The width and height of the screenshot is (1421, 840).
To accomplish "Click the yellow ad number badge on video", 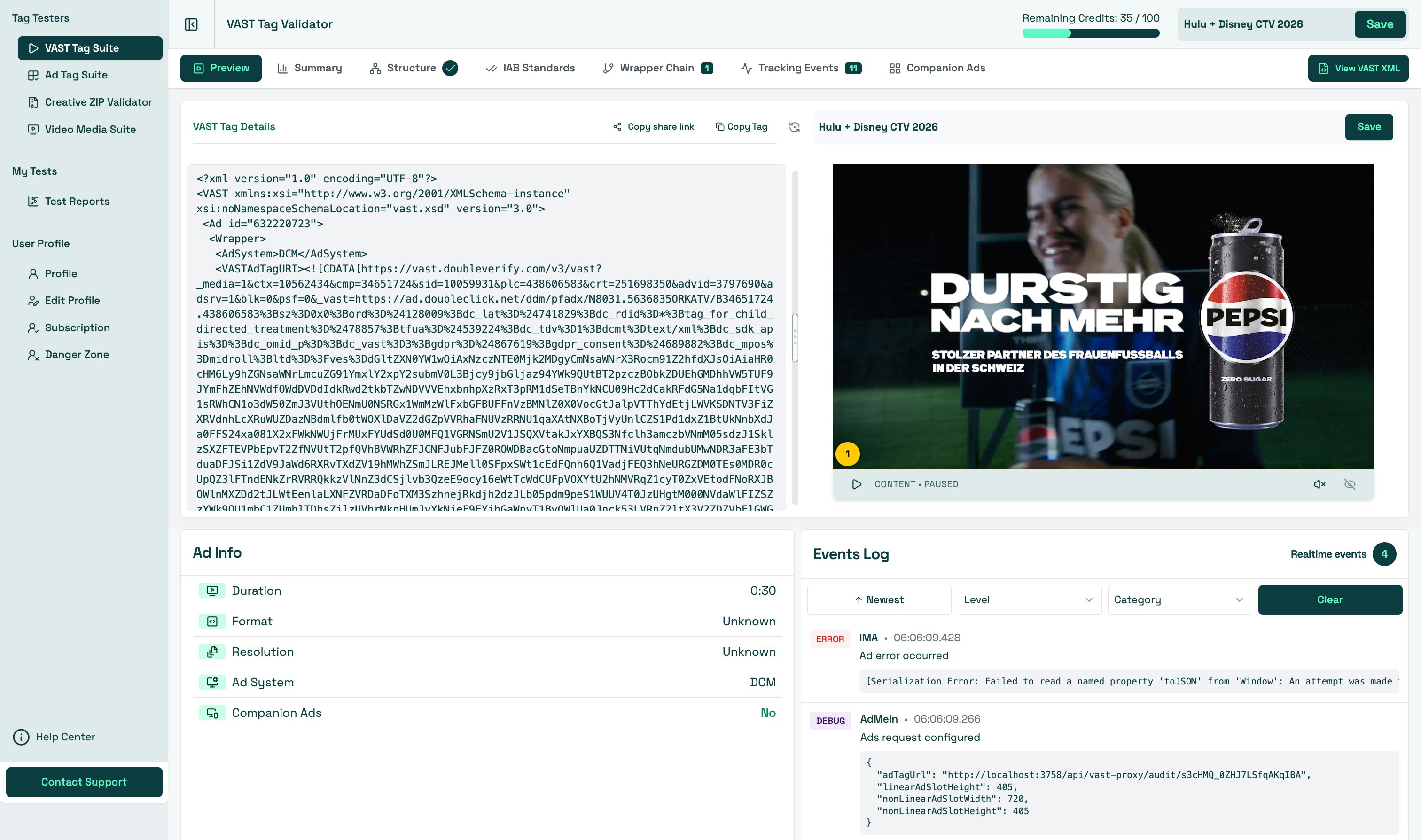I will (x=848, y=454).
